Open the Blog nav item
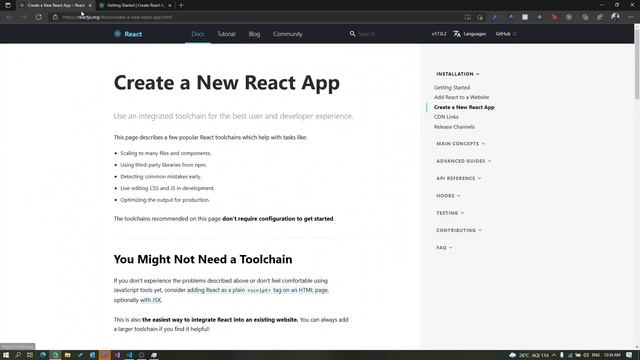The width and height of the screenshot is (640, 360). 254,34
